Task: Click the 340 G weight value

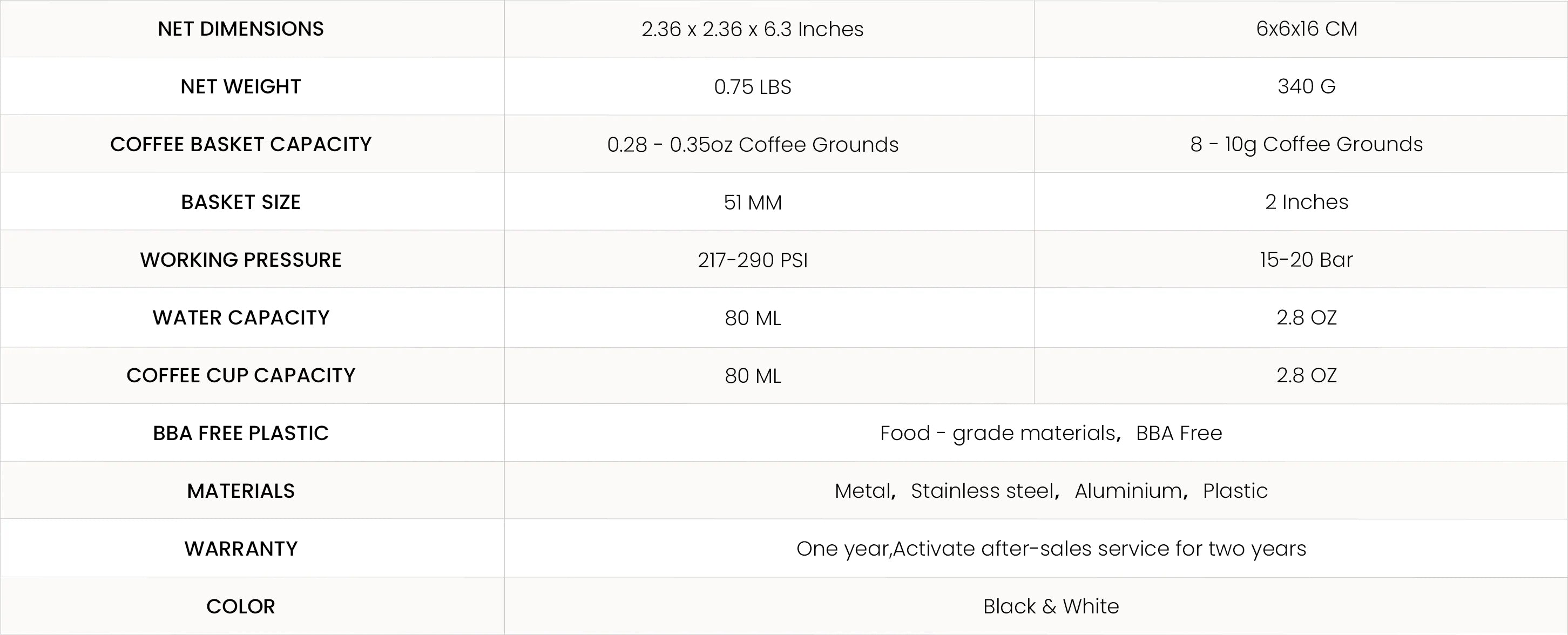Action: tap(1306, 86)
